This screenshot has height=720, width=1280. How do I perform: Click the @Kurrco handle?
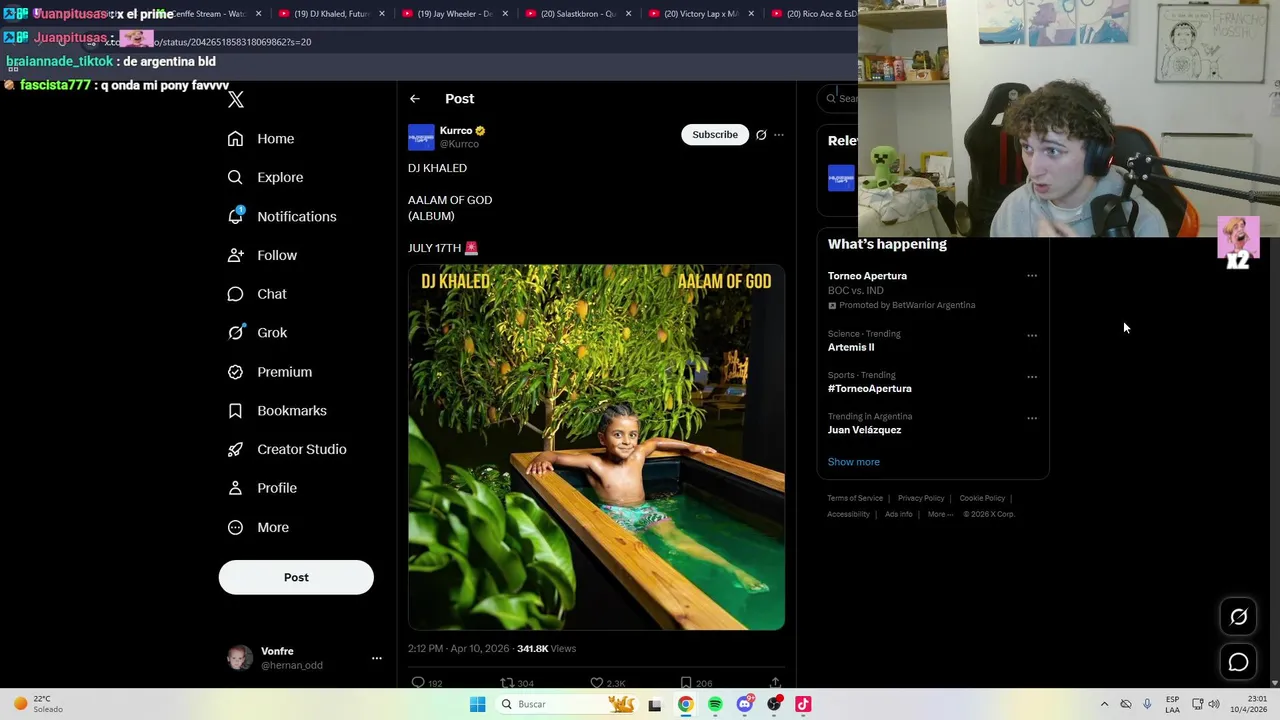point(459,144)
